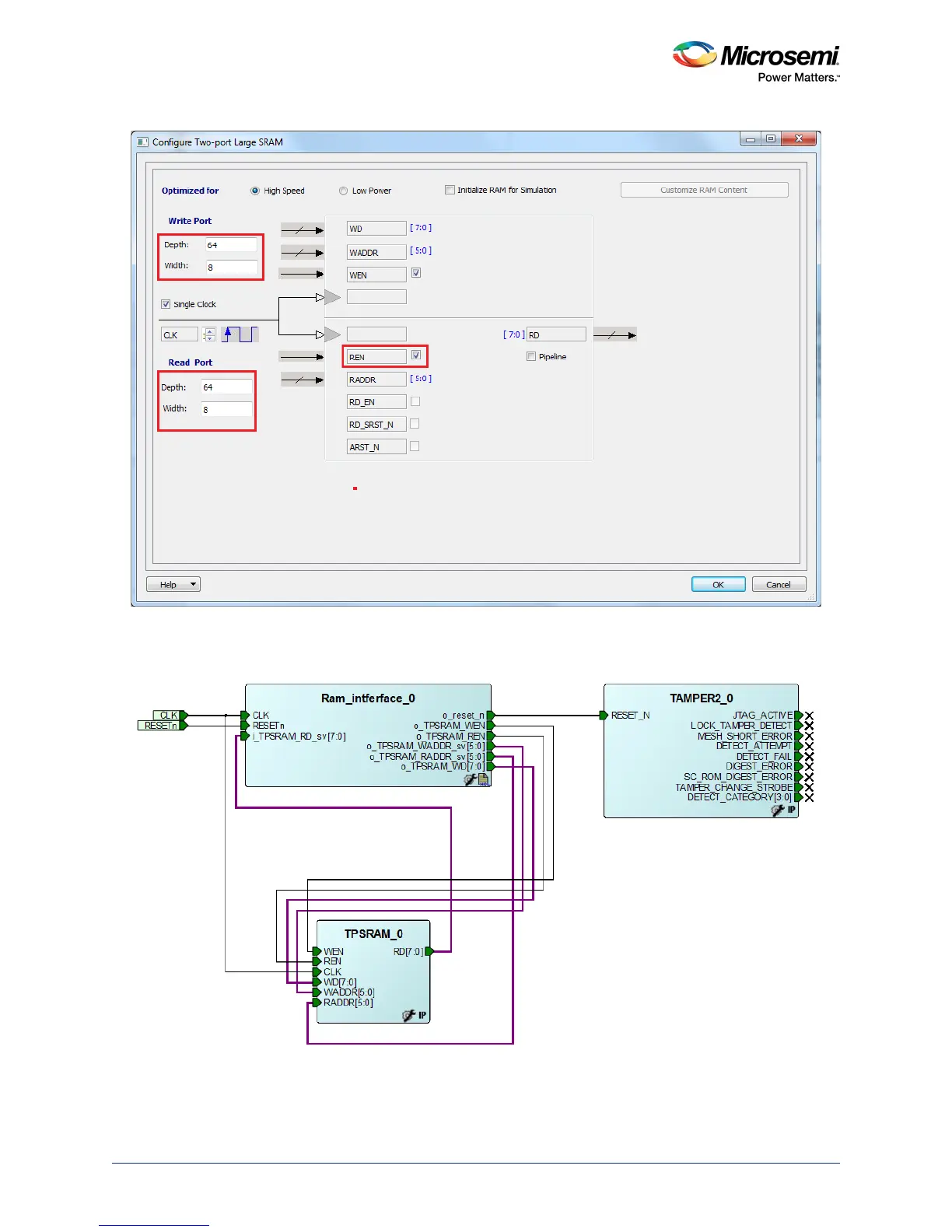Click the Read Port Depth field
Screen dimensions: 952x1232
[x=227, y=387]
